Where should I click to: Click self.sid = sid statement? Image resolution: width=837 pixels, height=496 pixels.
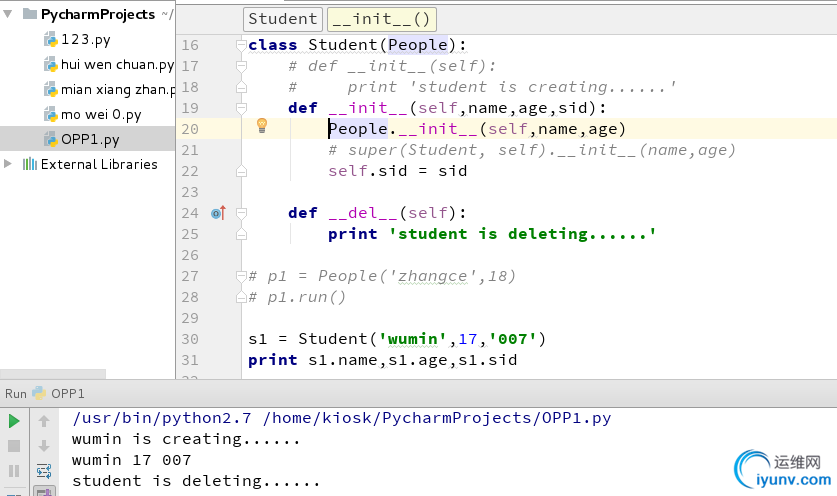(398, 171)
